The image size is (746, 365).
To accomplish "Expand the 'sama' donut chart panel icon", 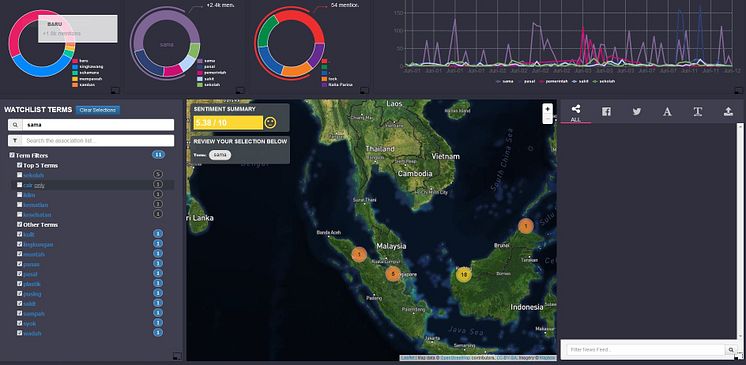I will tap(240, 90).
